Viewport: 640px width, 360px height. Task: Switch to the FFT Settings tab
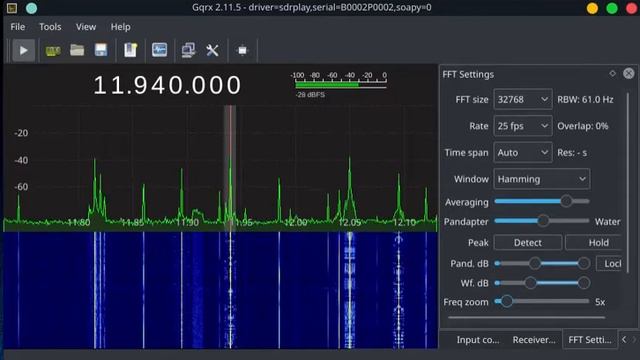click(589, 340)
